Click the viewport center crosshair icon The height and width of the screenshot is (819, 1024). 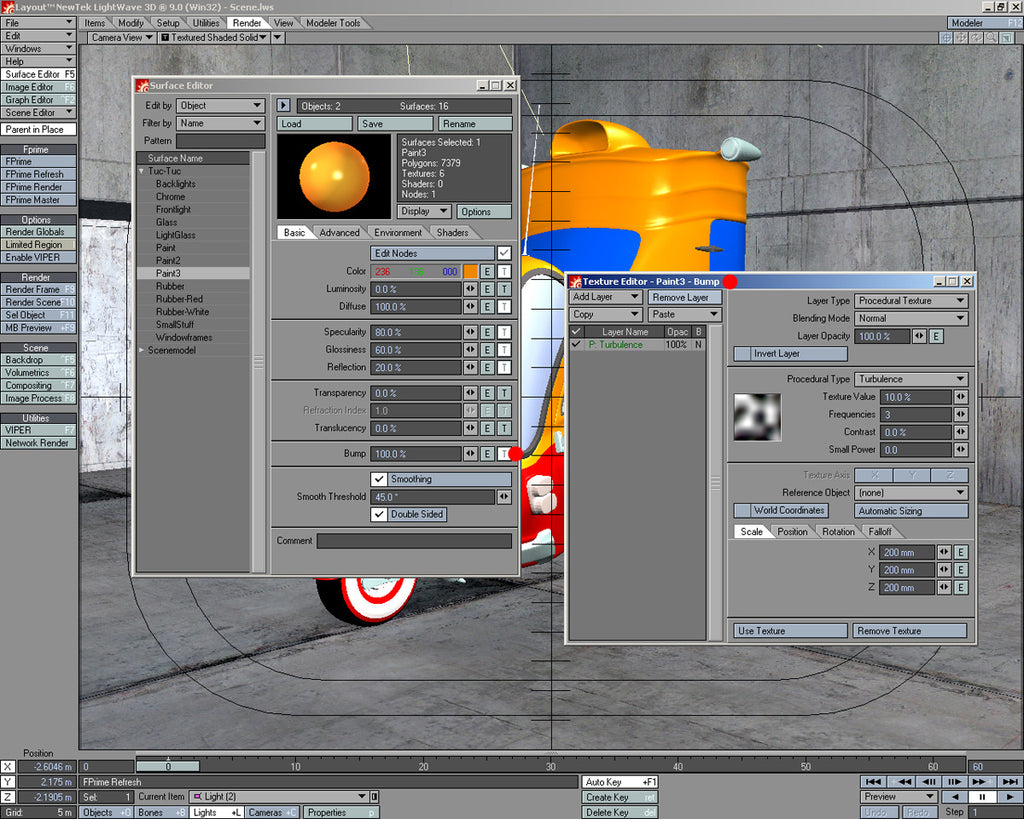pyautogui.click(x=945, y=38)
